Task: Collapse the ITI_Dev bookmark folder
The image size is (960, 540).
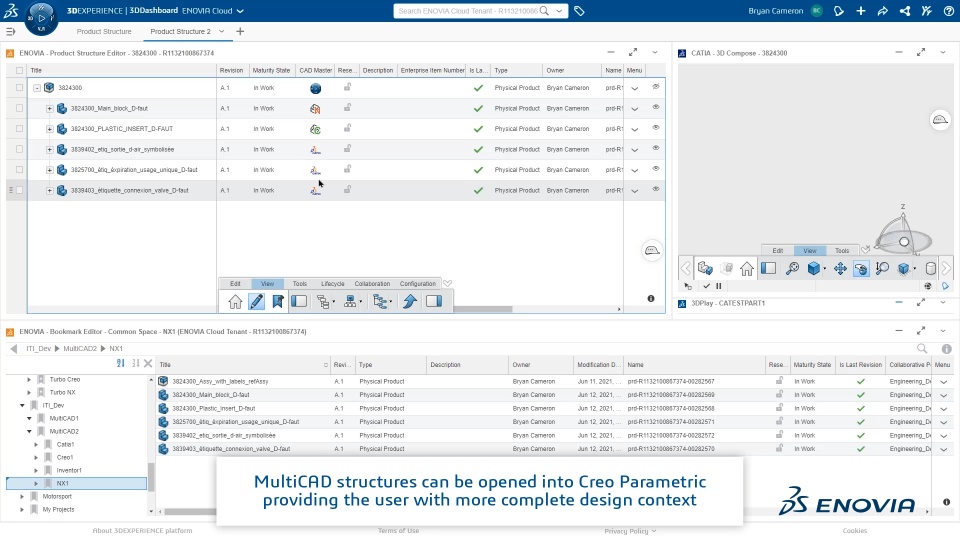Action: pos(23,405)
